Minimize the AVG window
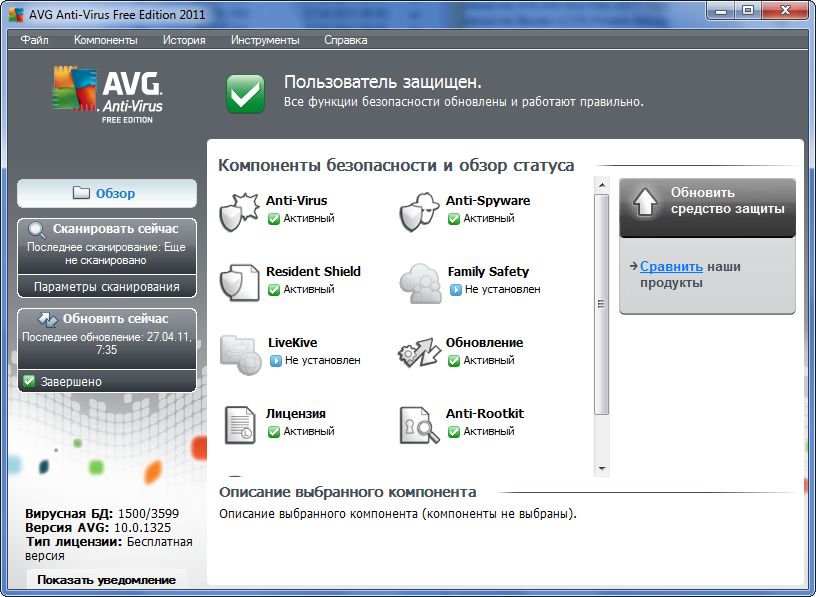The height and width of the screenshot is (597, 816). coord(721,11)
